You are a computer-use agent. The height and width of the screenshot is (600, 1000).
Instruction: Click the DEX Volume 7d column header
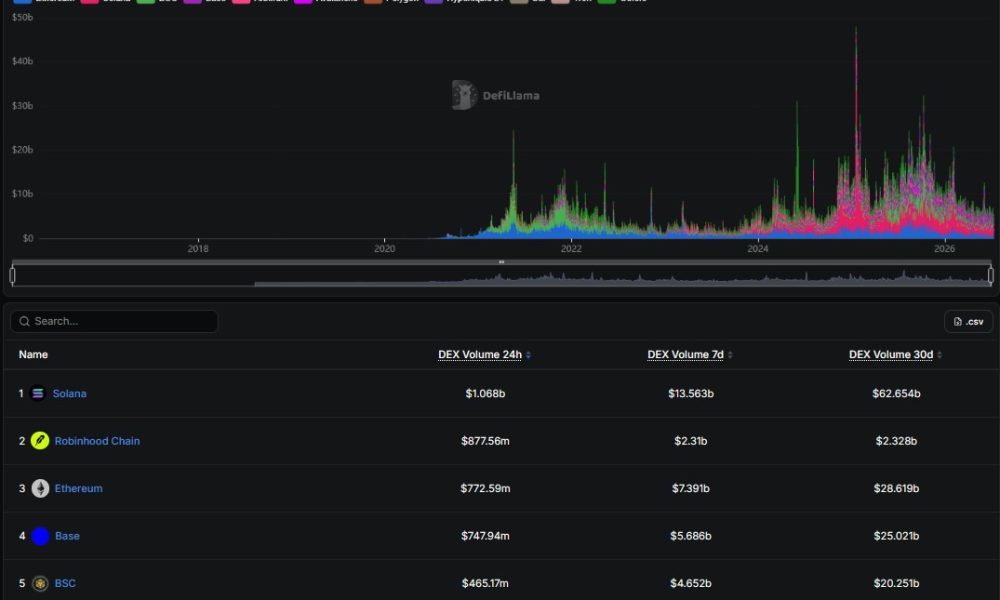[x=685, y=355]
